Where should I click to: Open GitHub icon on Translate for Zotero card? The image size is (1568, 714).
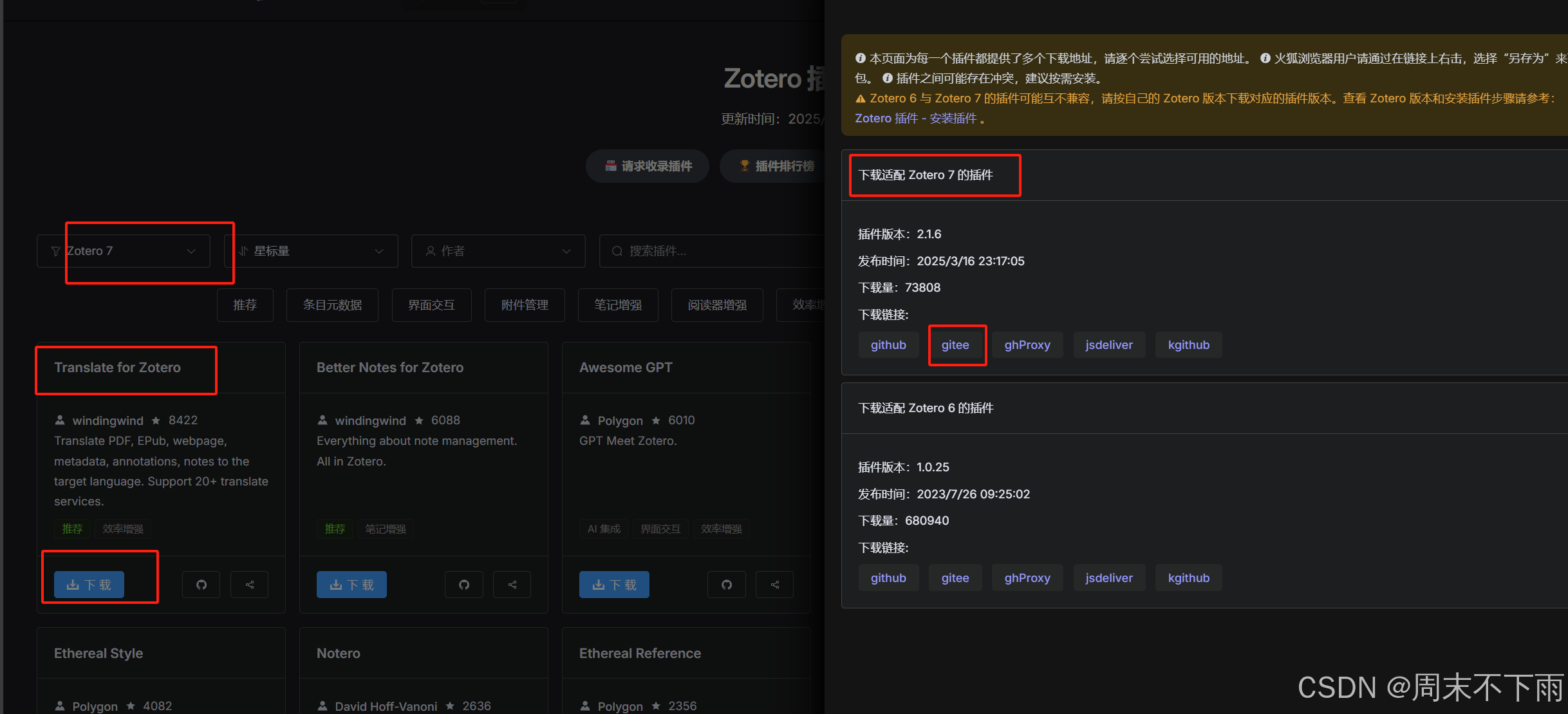tap(201, 585)
